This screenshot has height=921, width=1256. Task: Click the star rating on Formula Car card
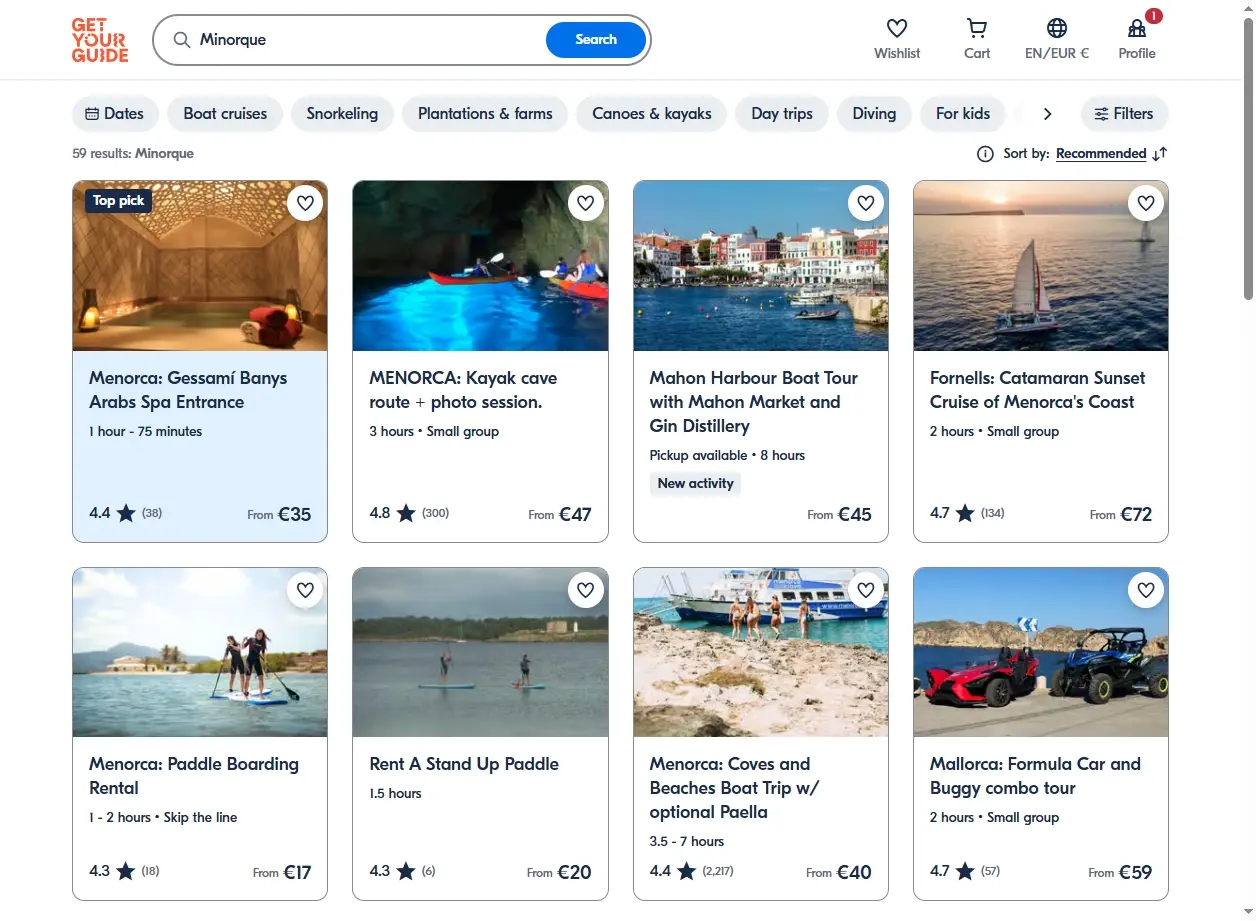[965, 872]
